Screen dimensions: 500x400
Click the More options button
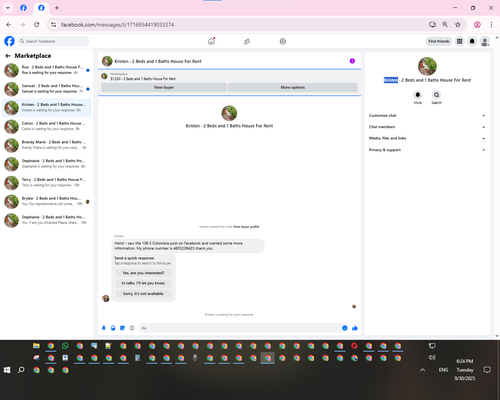[293, 87]
